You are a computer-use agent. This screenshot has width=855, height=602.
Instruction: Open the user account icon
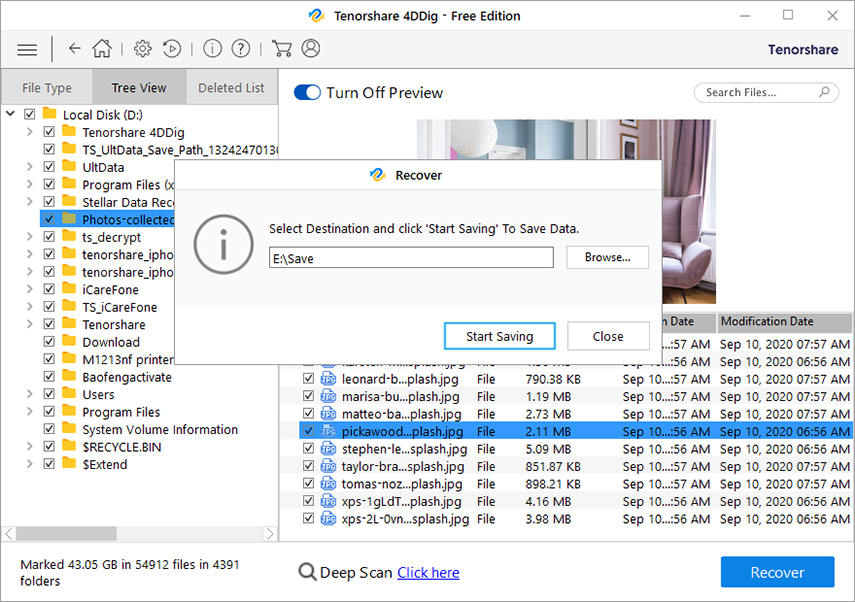[x=311, y=48]
